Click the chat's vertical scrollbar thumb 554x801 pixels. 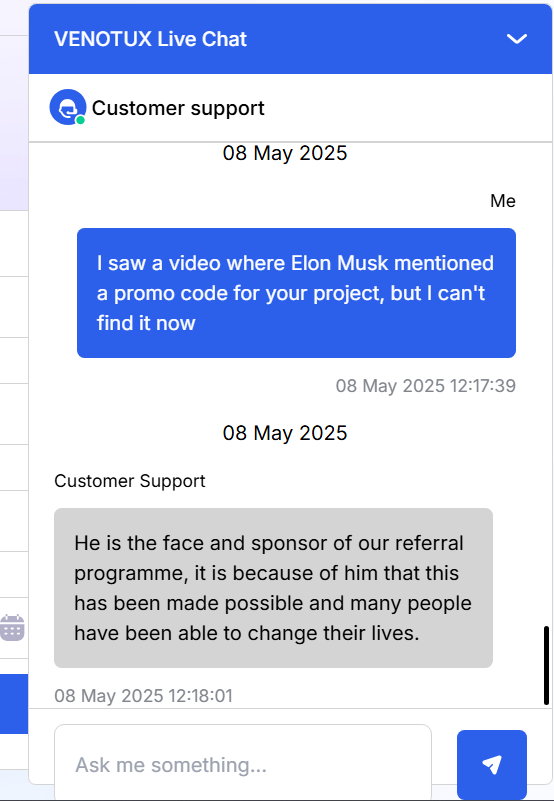tap(546, 665)
